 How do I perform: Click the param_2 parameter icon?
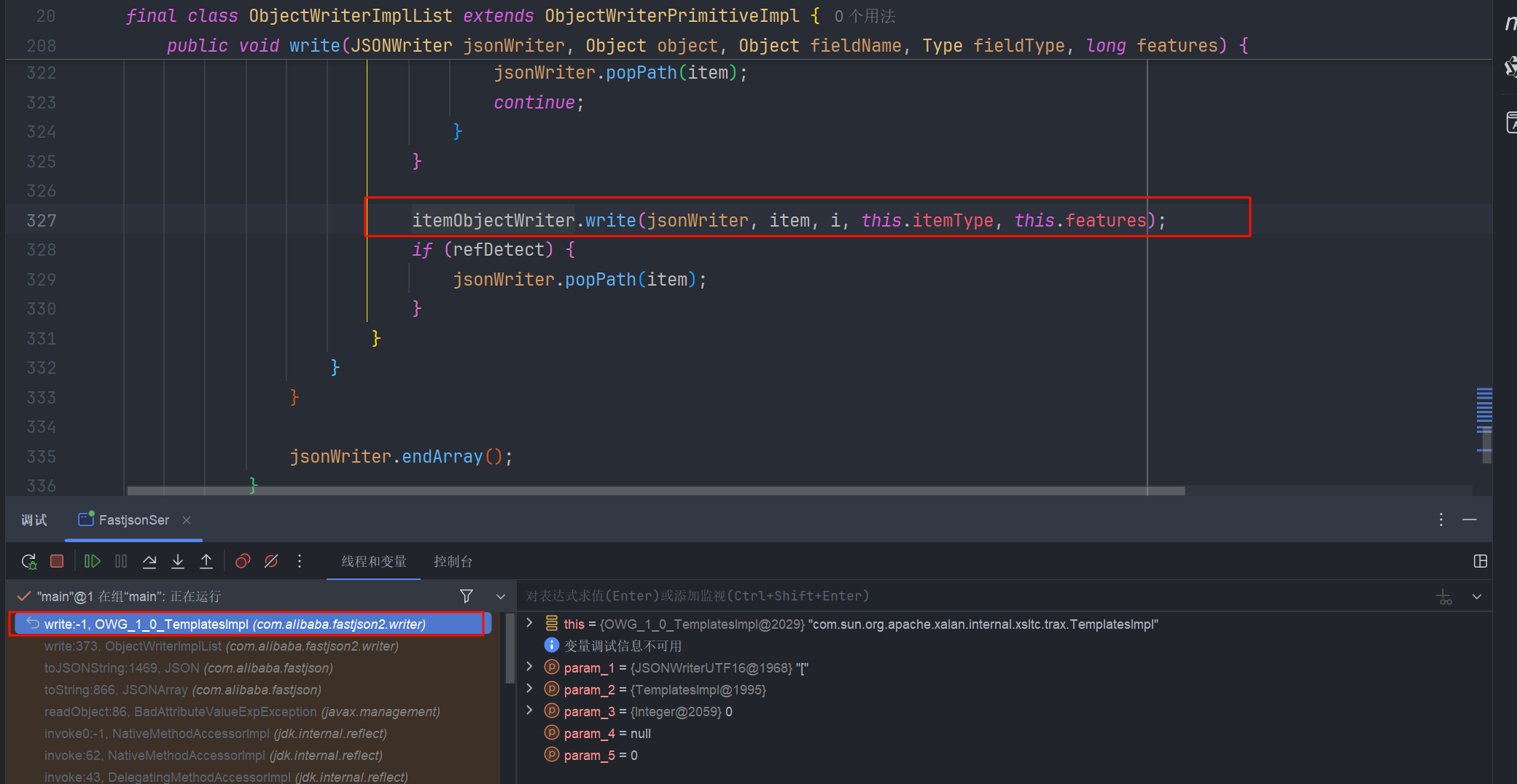(x=552, y=689)
